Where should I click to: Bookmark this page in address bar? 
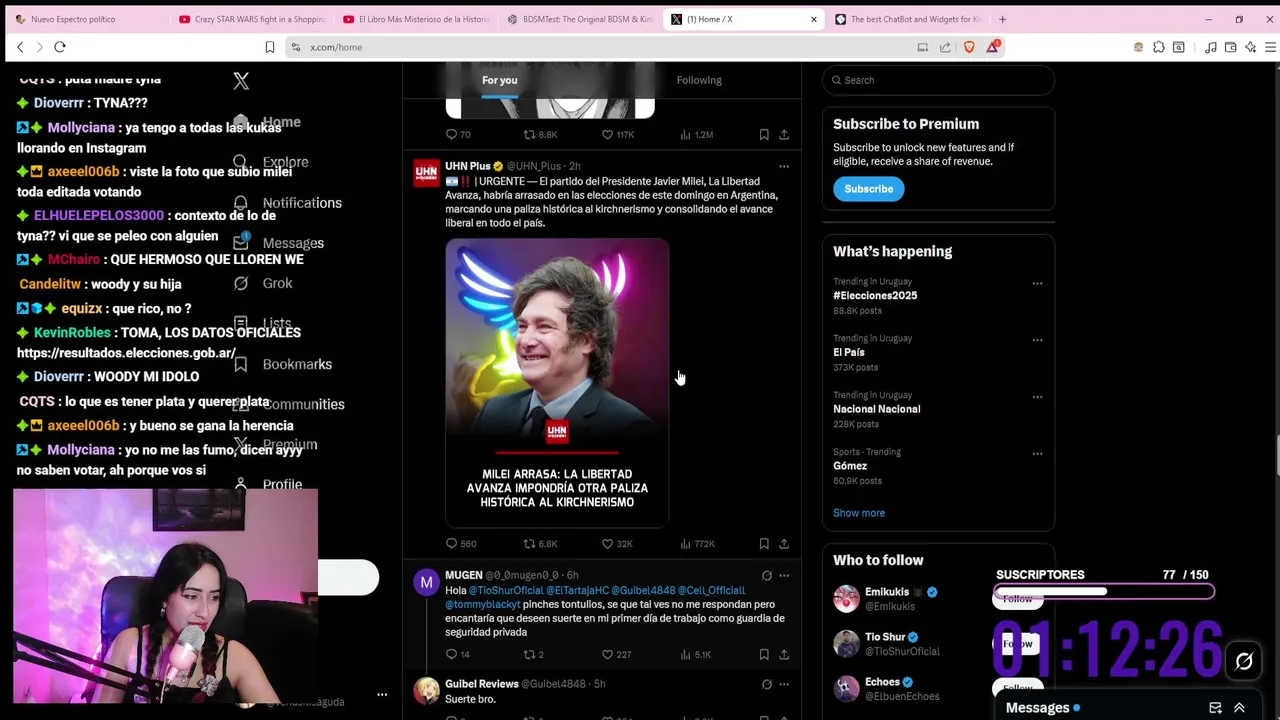tap(269, 47)
